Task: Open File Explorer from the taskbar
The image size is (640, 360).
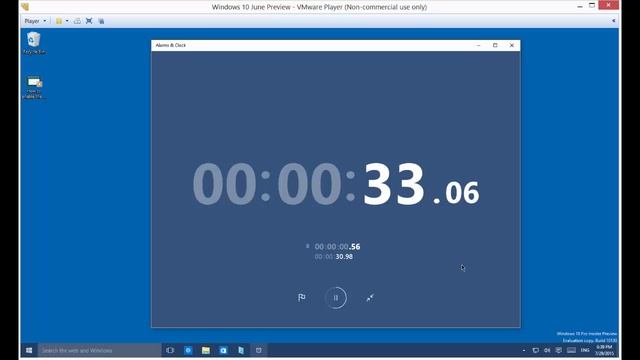Action: (x=206, y=350)
